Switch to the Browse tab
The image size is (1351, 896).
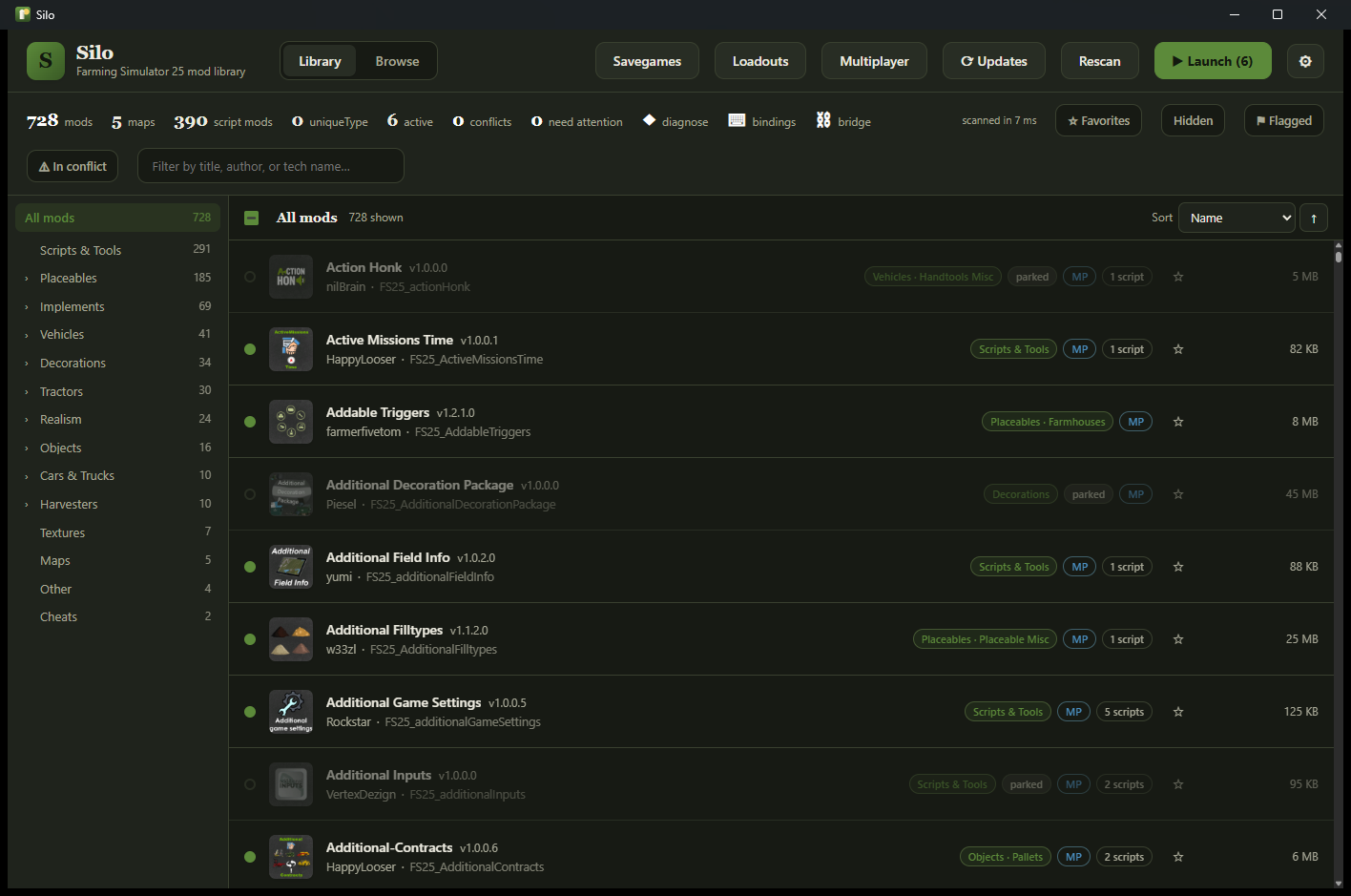point(397,61)
